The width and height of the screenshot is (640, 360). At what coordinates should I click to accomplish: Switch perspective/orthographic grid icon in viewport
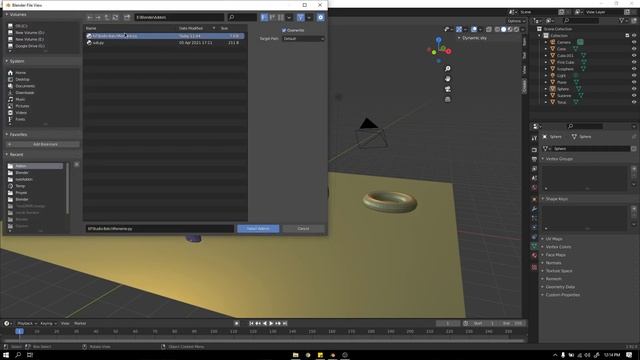[x=448, y=99]
